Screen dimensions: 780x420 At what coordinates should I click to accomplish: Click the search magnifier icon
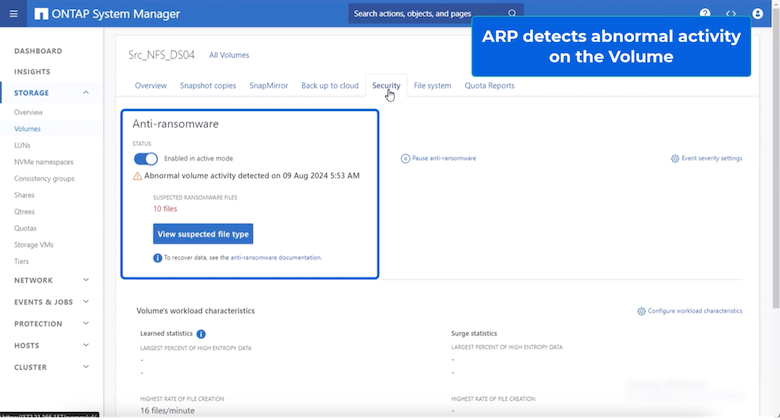[x=512, y=13]
